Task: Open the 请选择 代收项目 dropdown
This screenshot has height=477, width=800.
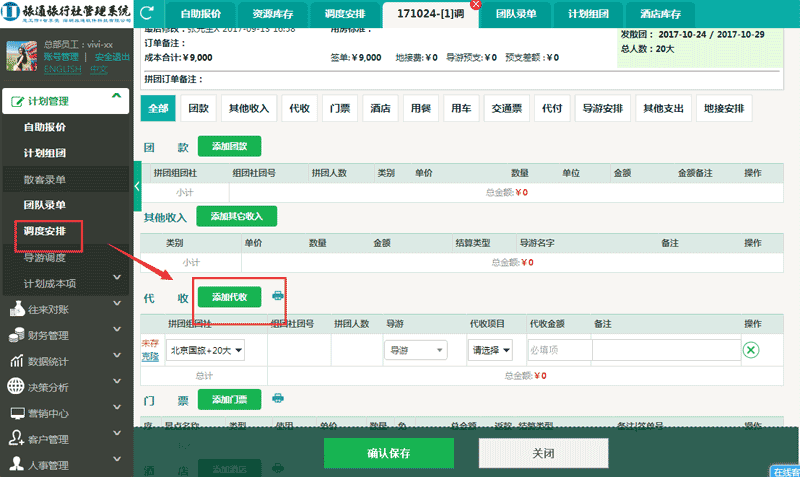Action: coord(491,350)
